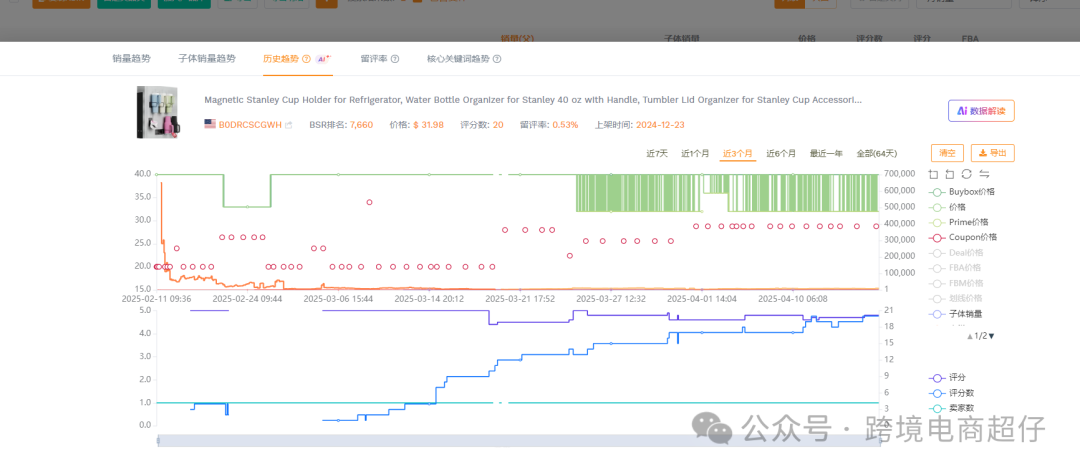Click help icon next to 核心关键词趋势
The image size is (1080, 472).
pyautogui.click(x=497, y=59)
